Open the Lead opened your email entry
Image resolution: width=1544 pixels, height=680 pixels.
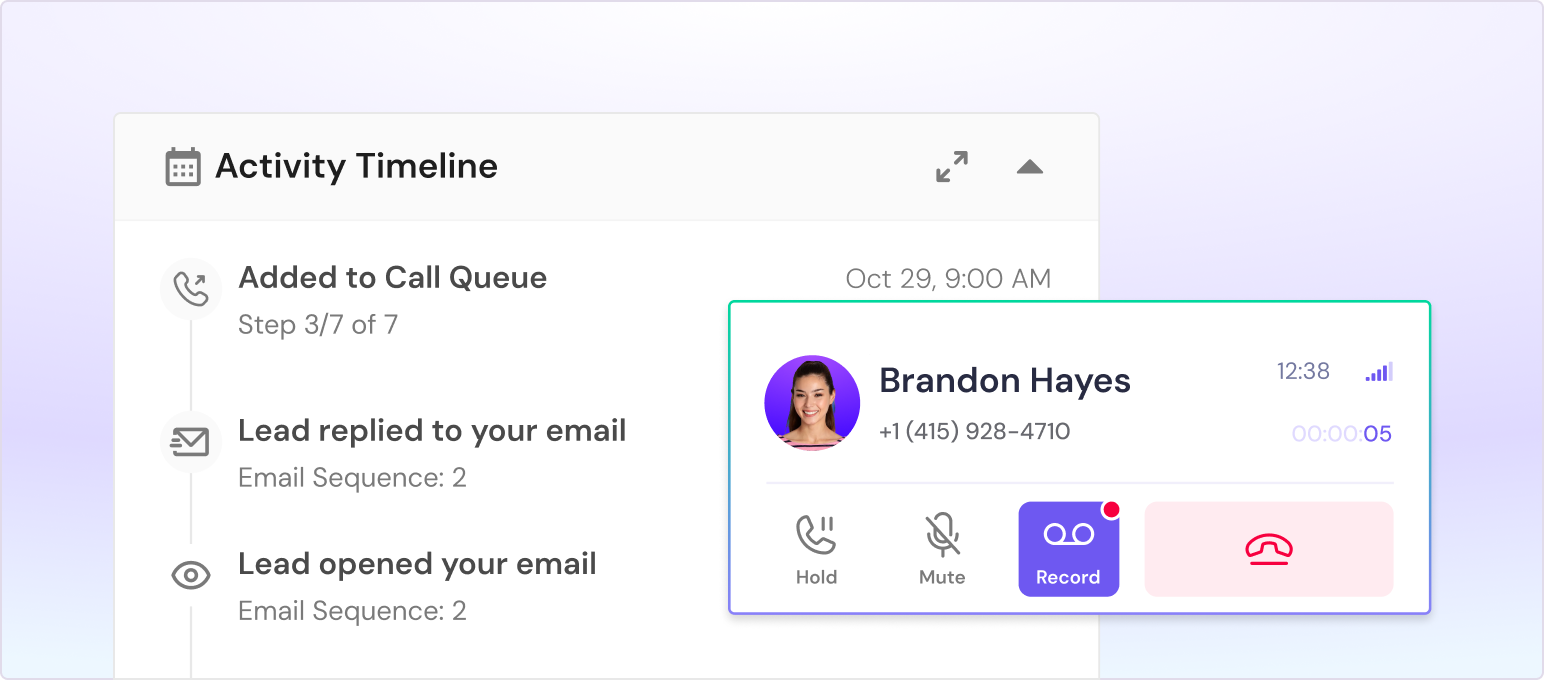pyautogui.click(x=417, y=564)
